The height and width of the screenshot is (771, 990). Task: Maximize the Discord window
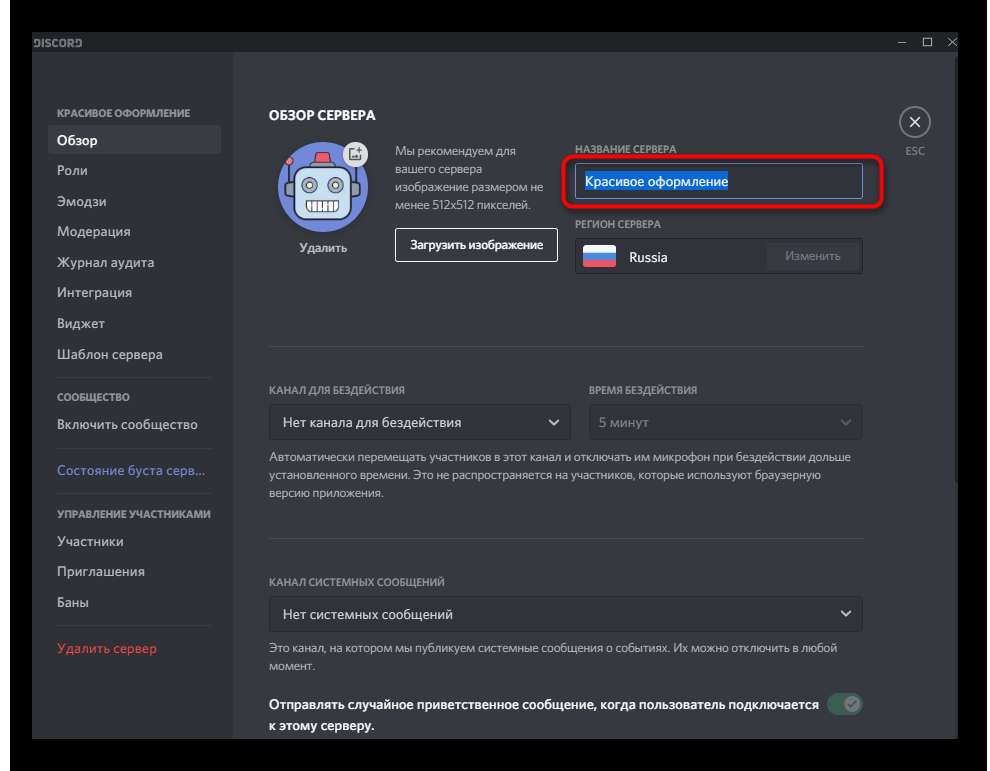927,42
